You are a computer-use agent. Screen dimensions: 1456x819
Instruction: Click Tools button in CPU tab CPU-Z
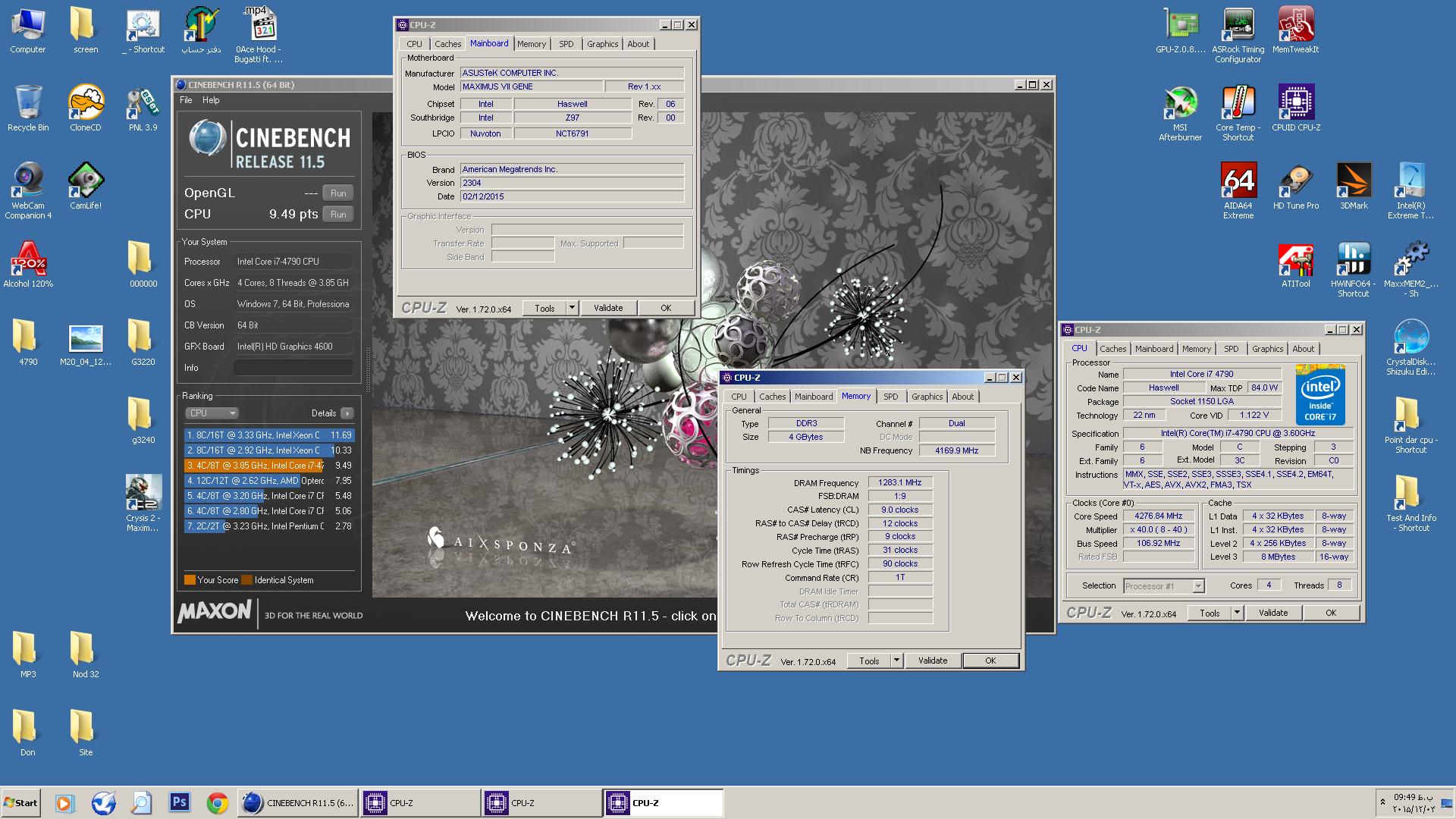[x=1210, y=613]
